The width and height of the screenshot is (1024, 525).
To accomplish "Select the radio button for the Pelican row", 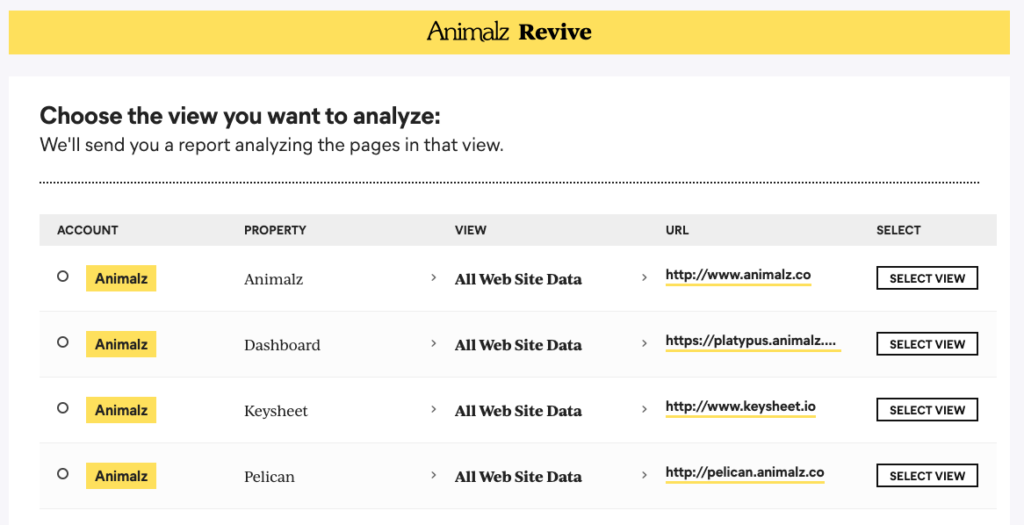I will [x=63, y=473].
